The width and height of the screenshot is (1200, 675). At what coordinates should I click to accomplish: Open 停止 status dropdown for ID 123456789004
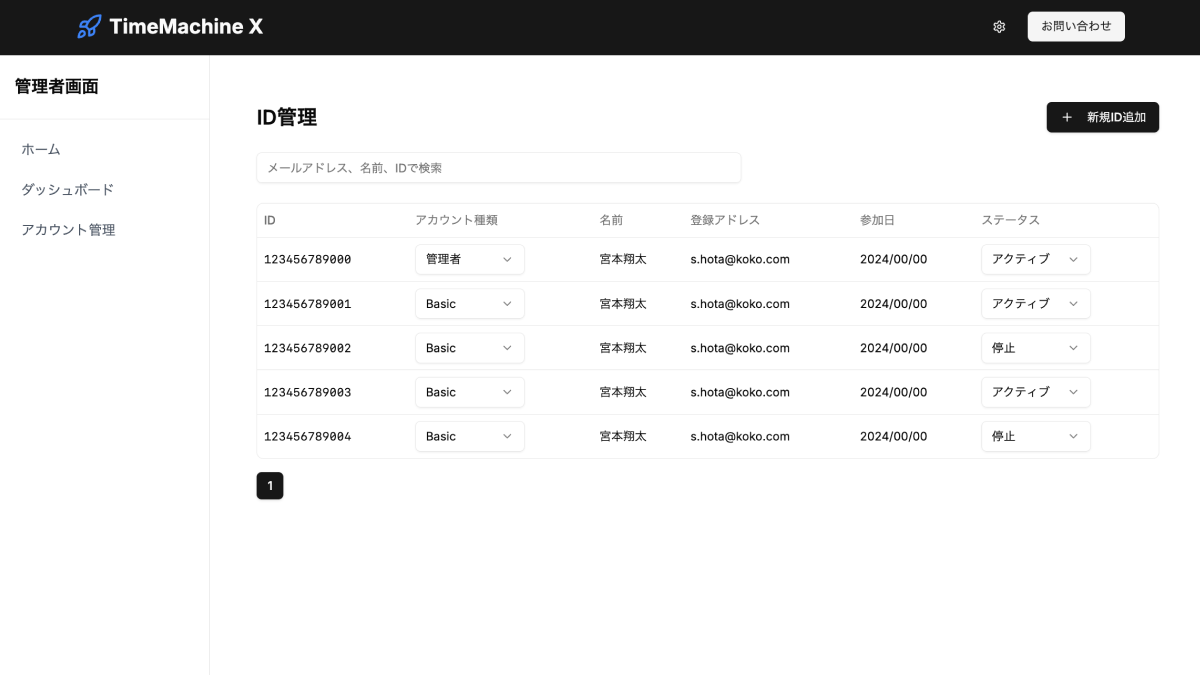(x=1035, y=436)
